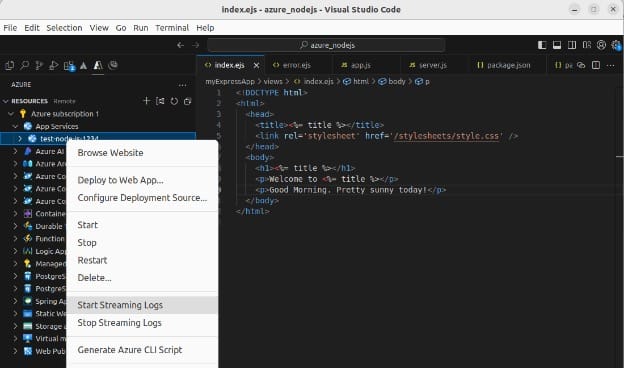
Task: Expand the Logic App tree node
Action: click(x=15, y=251)
